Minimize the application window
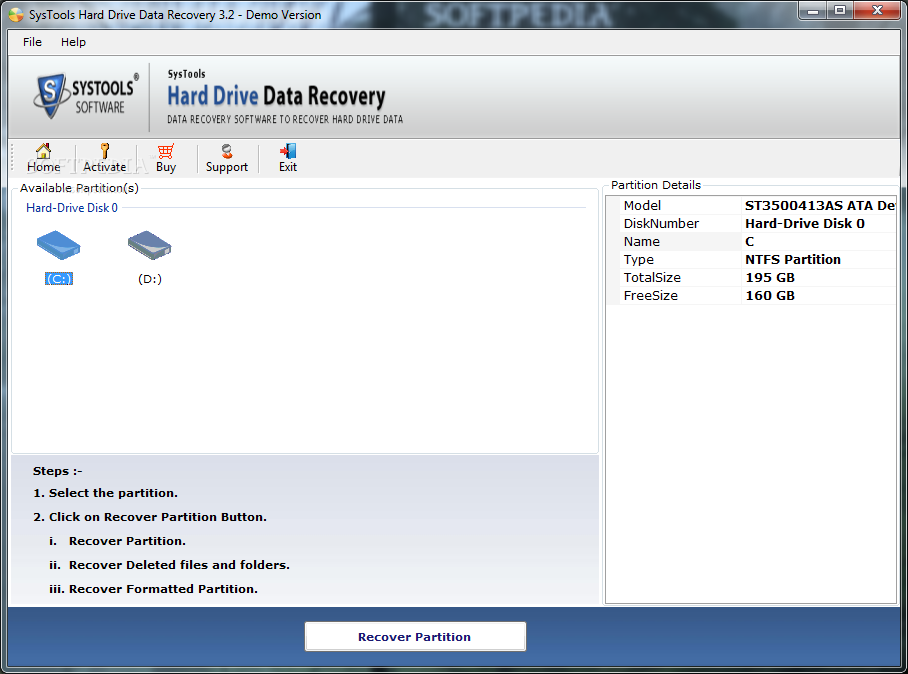908x674 pixels. pos(813,10)
